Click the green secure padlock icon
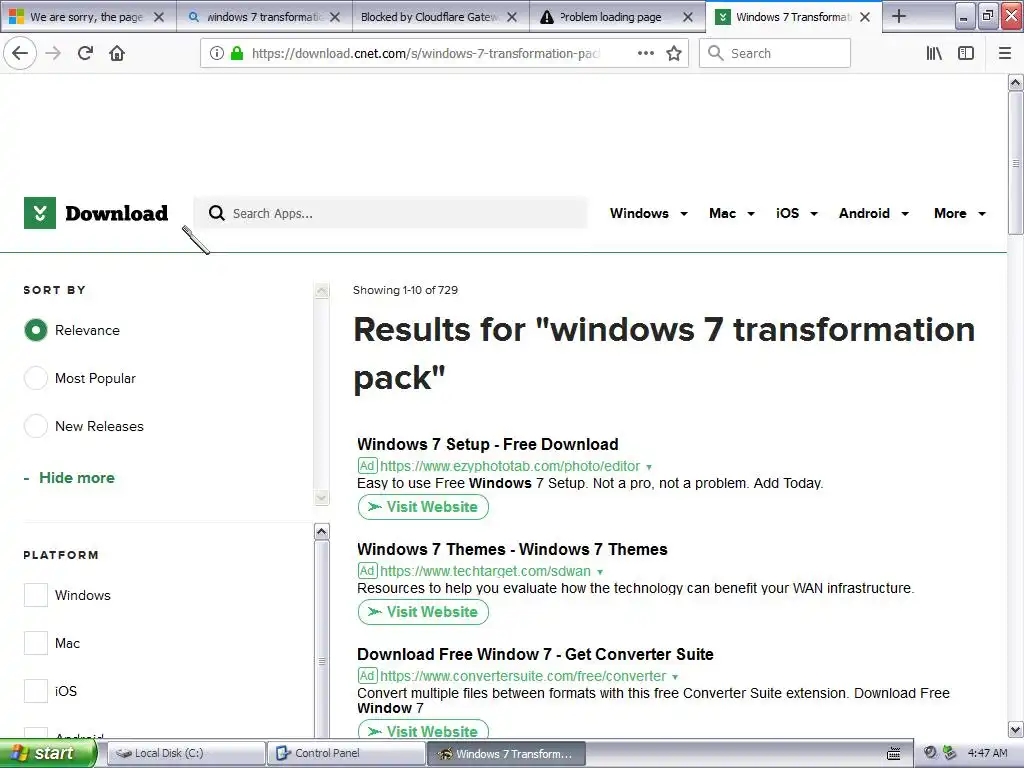The width and height of the screenshot is (1024, 768). pos(237,53)
